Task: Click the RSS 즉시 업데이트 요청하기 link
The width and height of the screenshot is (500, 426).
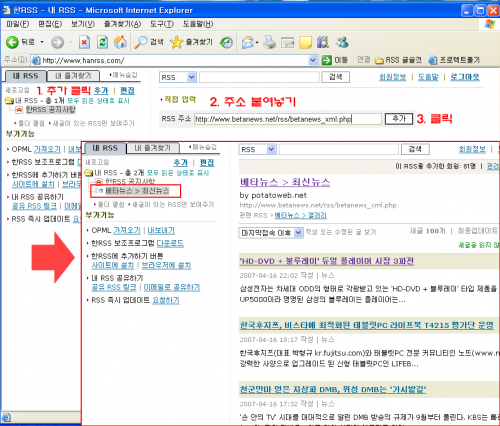Action: pos(166,300)
